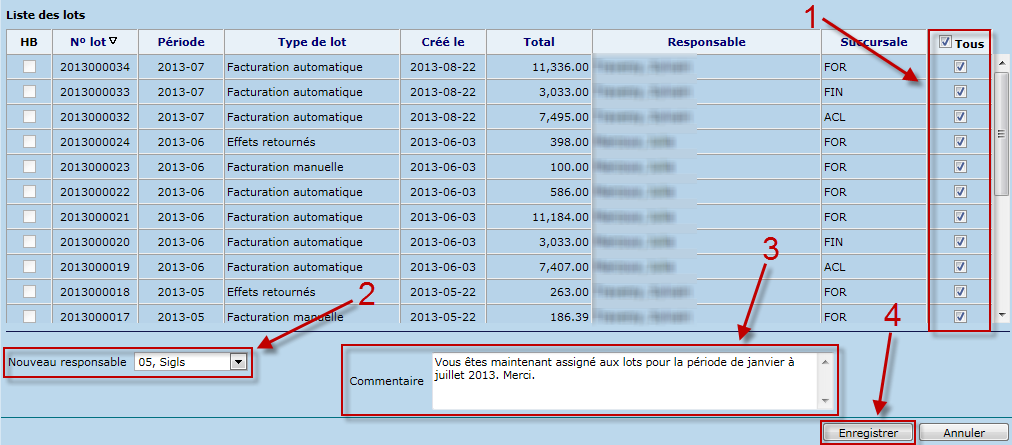Sort by the Période column header

181,42
